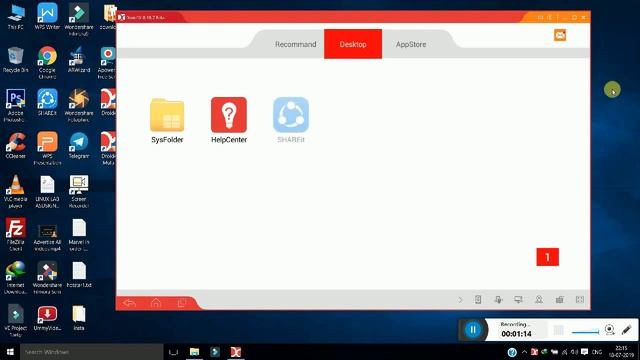Click the GPS location toolbar icon

coord(539,300)
